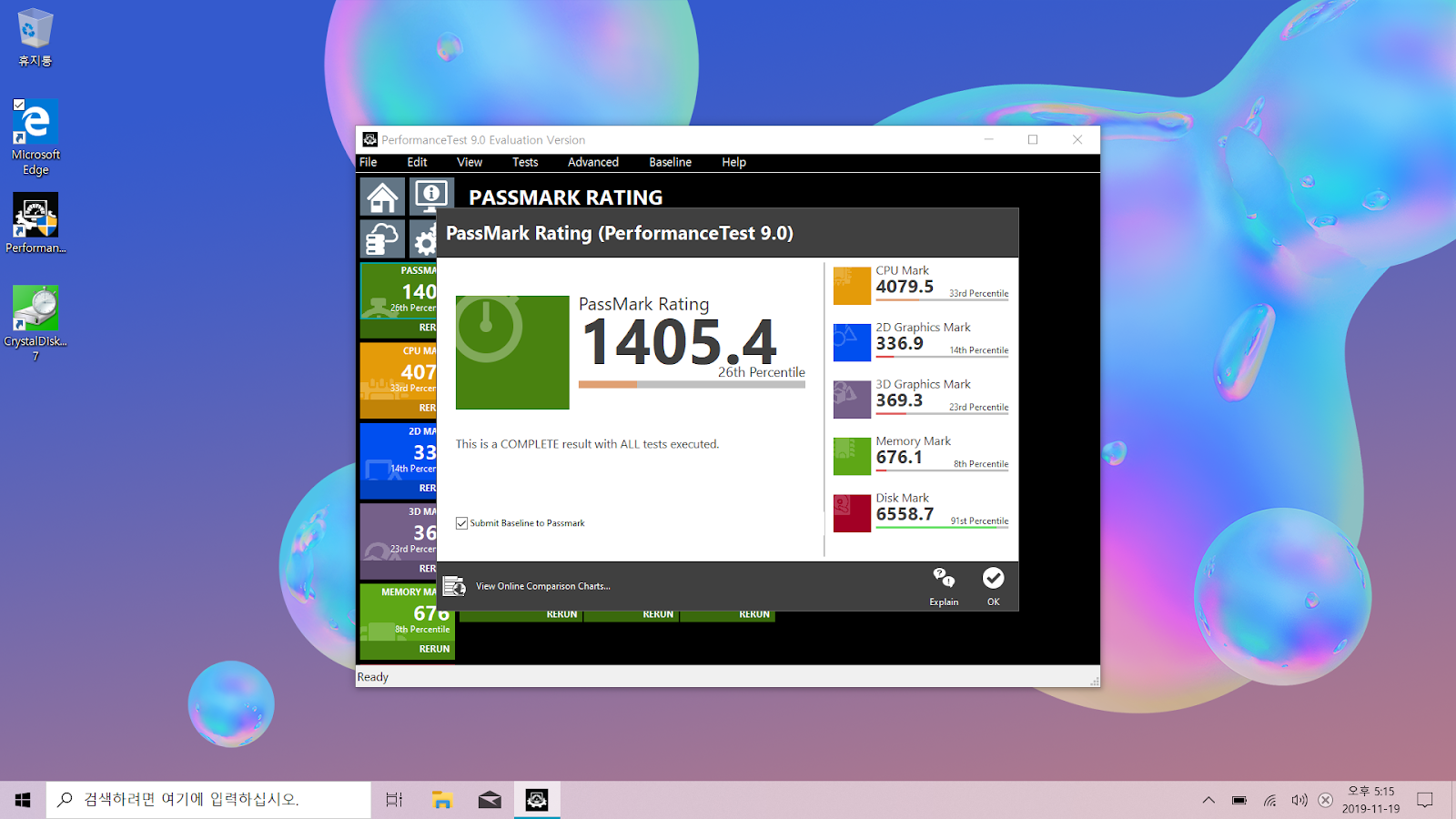This screenshot has height=819, width=1456.
Task: Open Task View from the taskbar
Action: click(x=394, y=800)
